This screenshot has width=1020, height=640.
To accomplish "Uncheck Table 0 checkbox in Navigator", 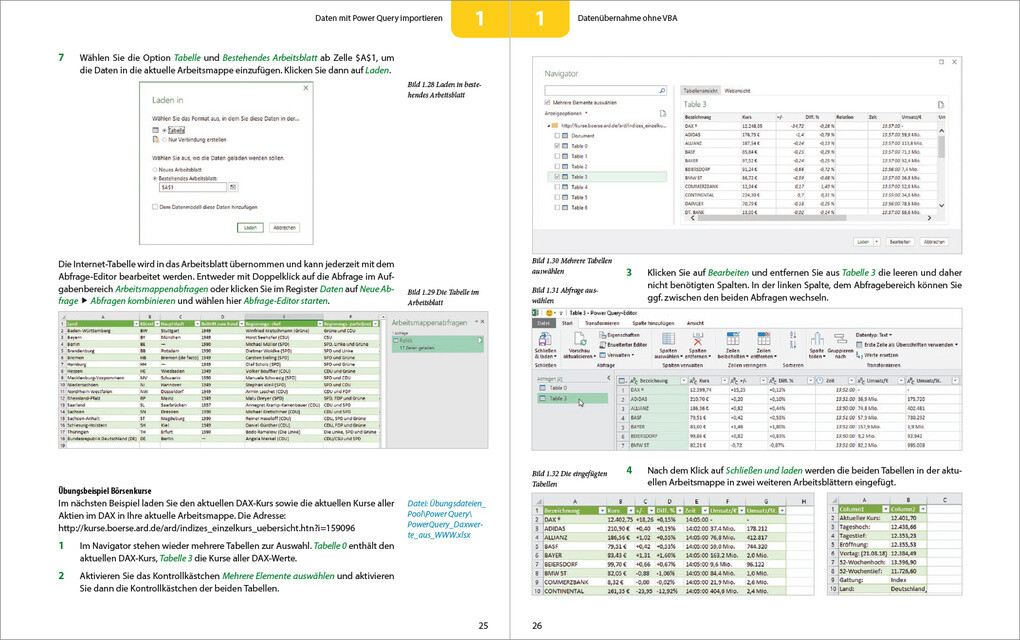I will click(557, 146).
